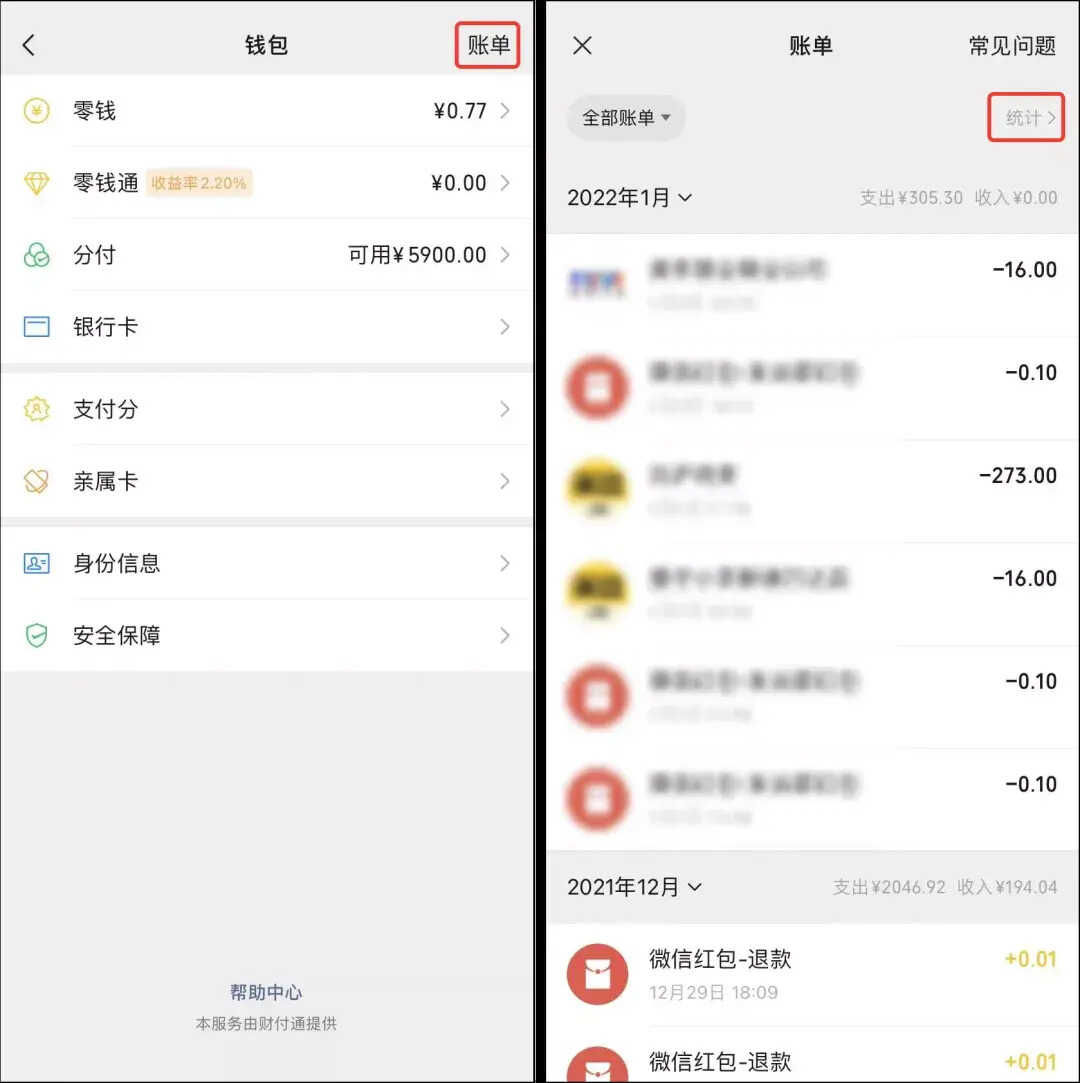Expand the 2021年12月 month selector

(634, 887)
